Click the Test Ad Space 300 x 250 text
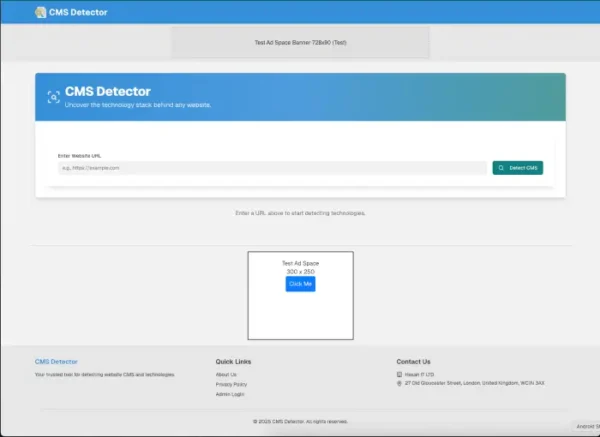Viewport: 600px width, 437px height. click(x=300, y=267)
